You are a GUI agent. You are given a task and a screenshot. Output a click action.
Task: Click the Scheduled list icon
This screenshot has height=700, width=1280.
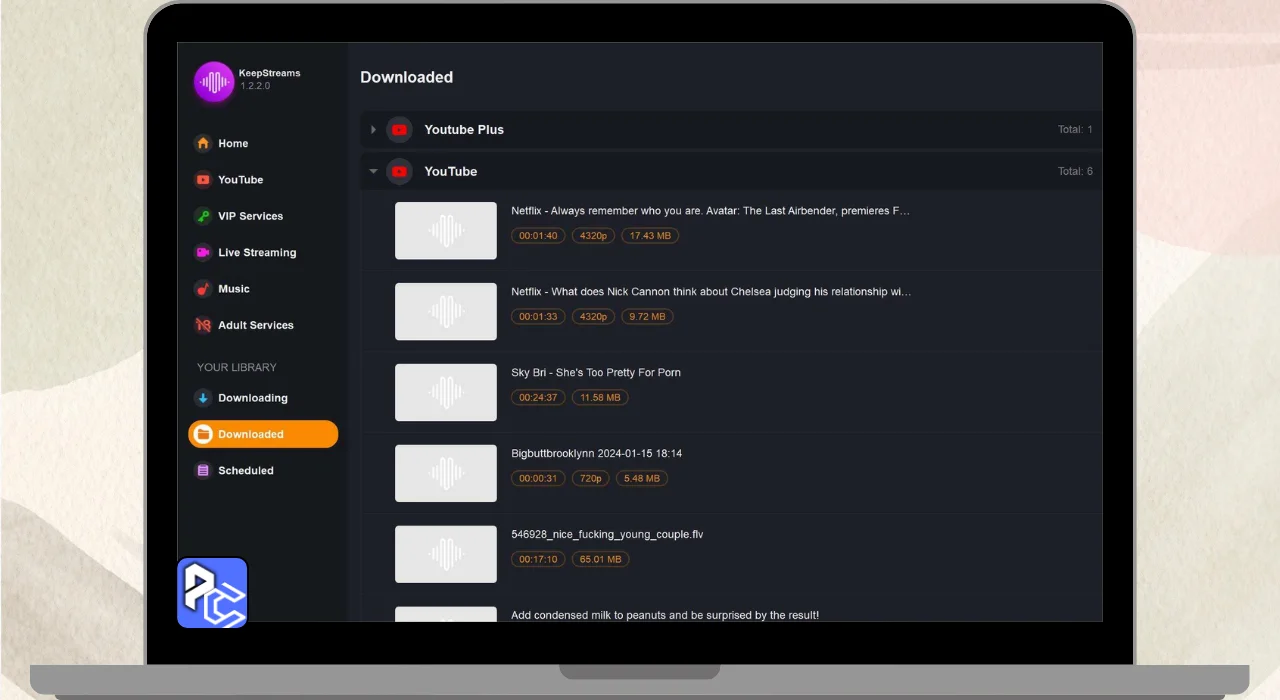tap(203, 470)
